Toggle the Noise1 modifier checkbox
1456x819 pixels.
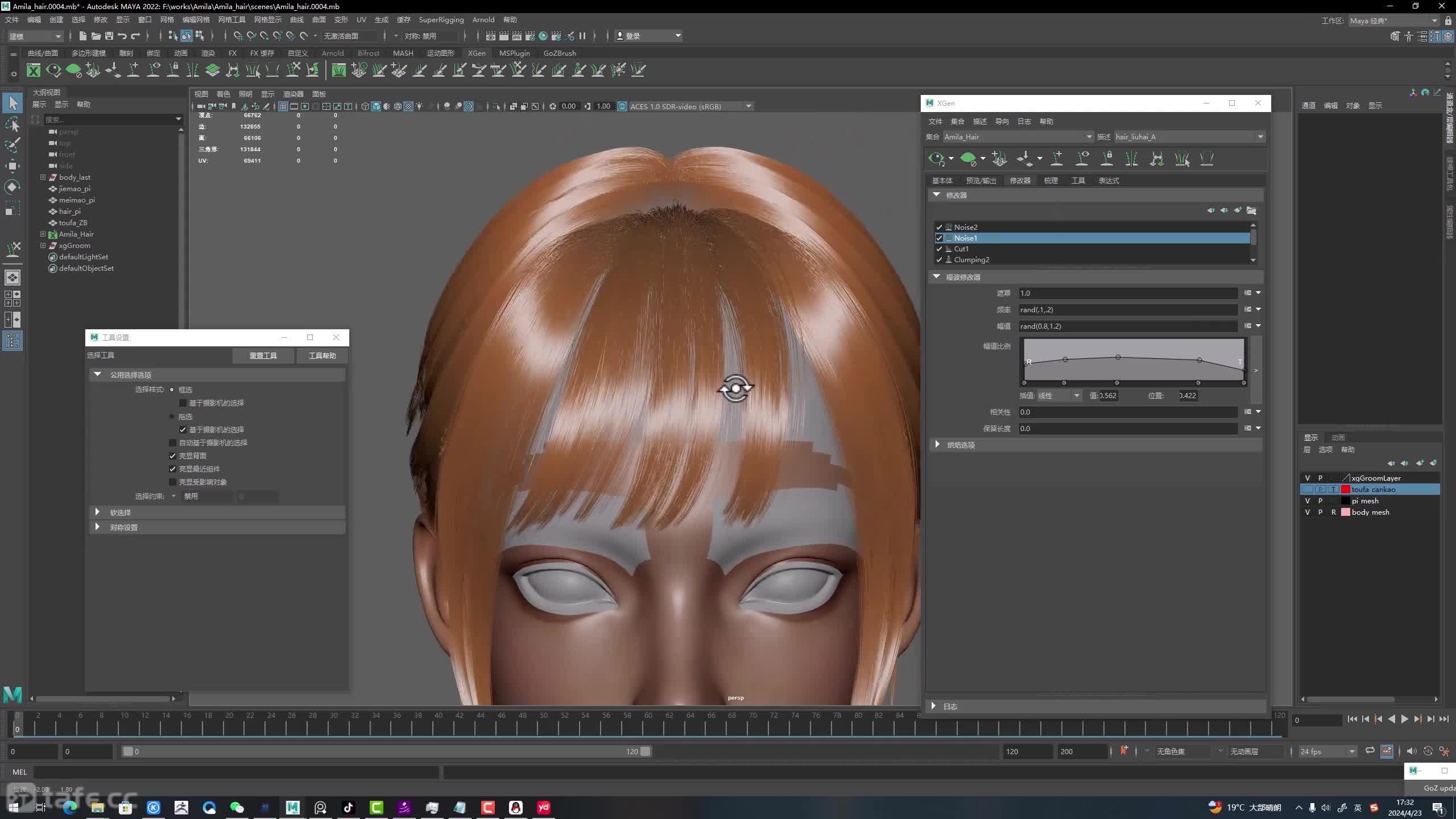(939, 238)
